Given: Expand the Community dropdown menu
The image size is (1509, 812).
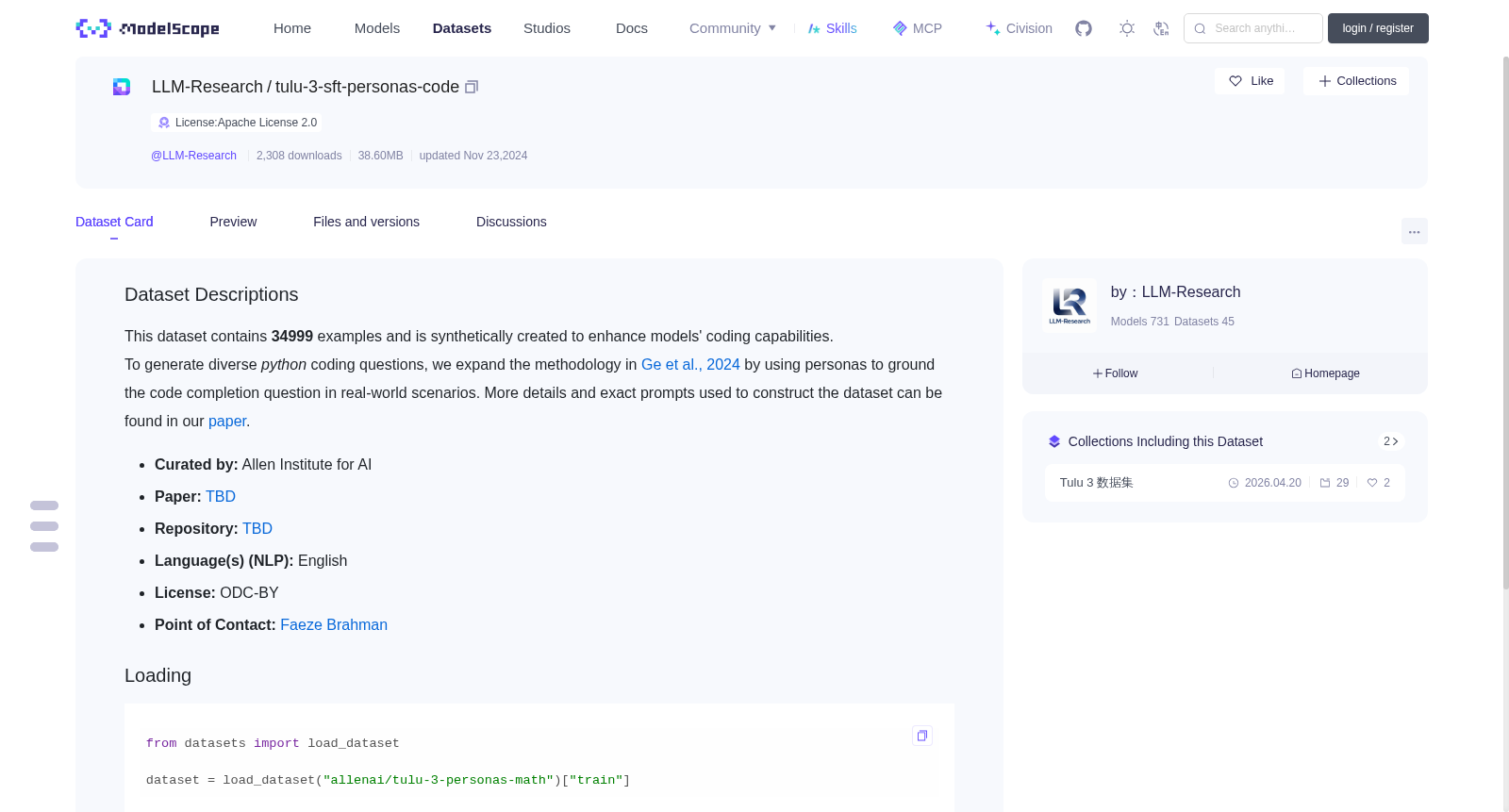Looking at the screenshot, I should tap(733, 28).
